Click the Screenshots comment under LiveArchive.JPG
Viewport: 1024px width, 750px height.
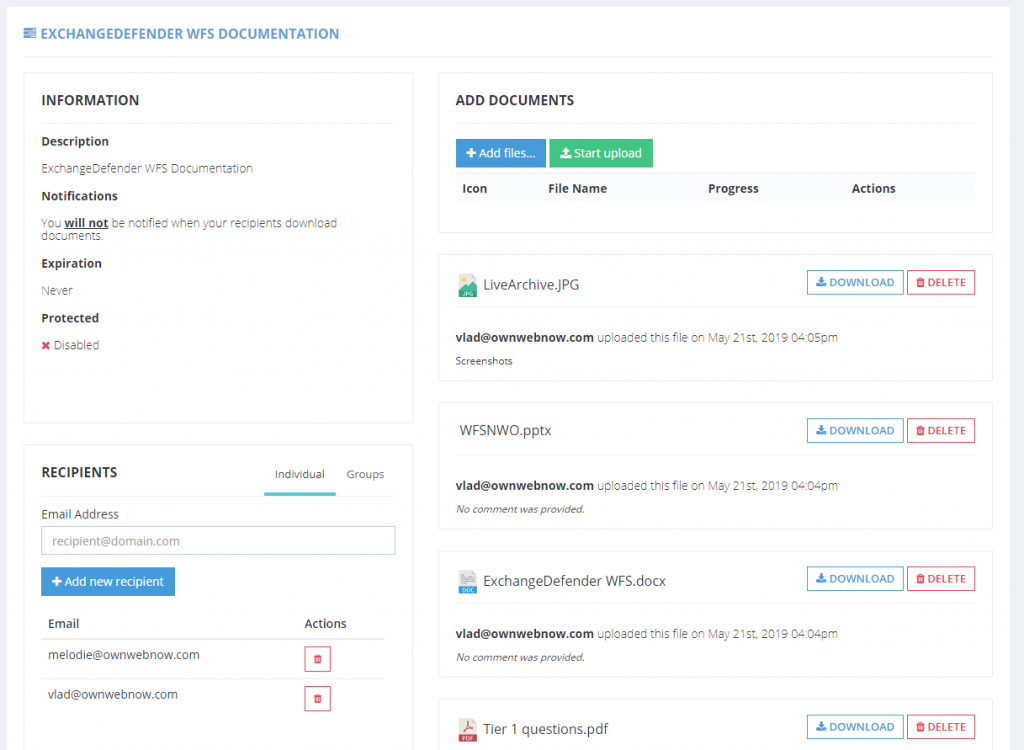484,361
